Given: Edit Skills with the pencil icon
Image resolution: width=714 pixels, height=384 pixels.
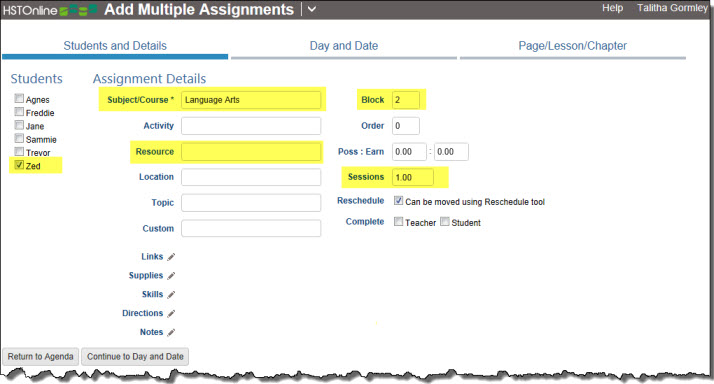Looking at the screenshot, I should point(171,295).
